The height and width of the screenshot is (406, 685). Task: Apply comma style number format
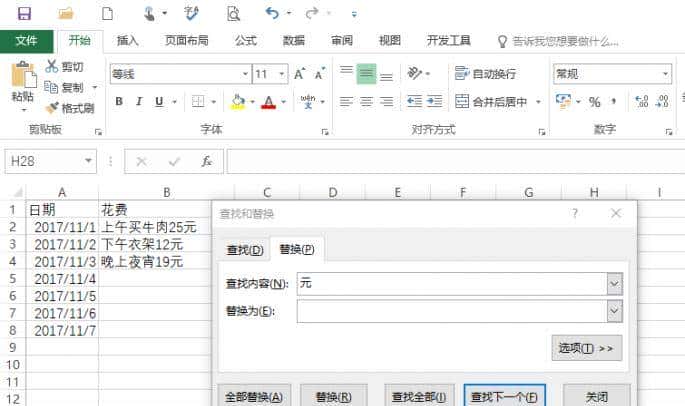tap(614, 102)
